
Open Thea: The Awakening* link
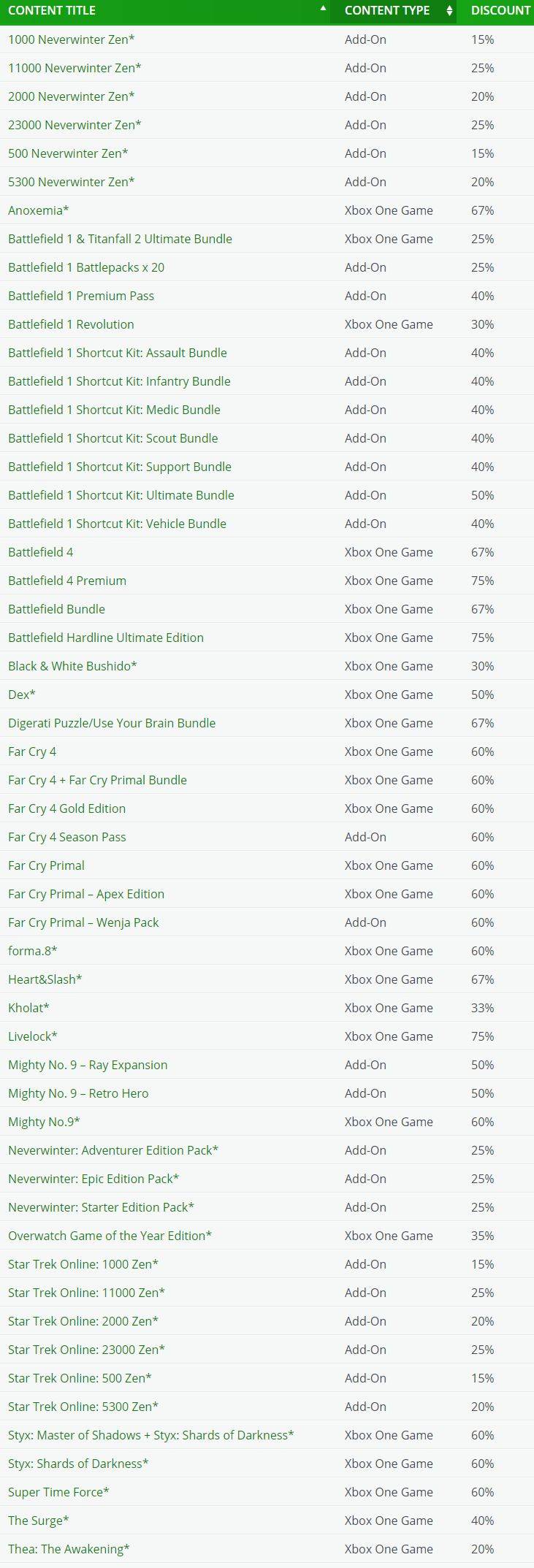(69, 1549)
